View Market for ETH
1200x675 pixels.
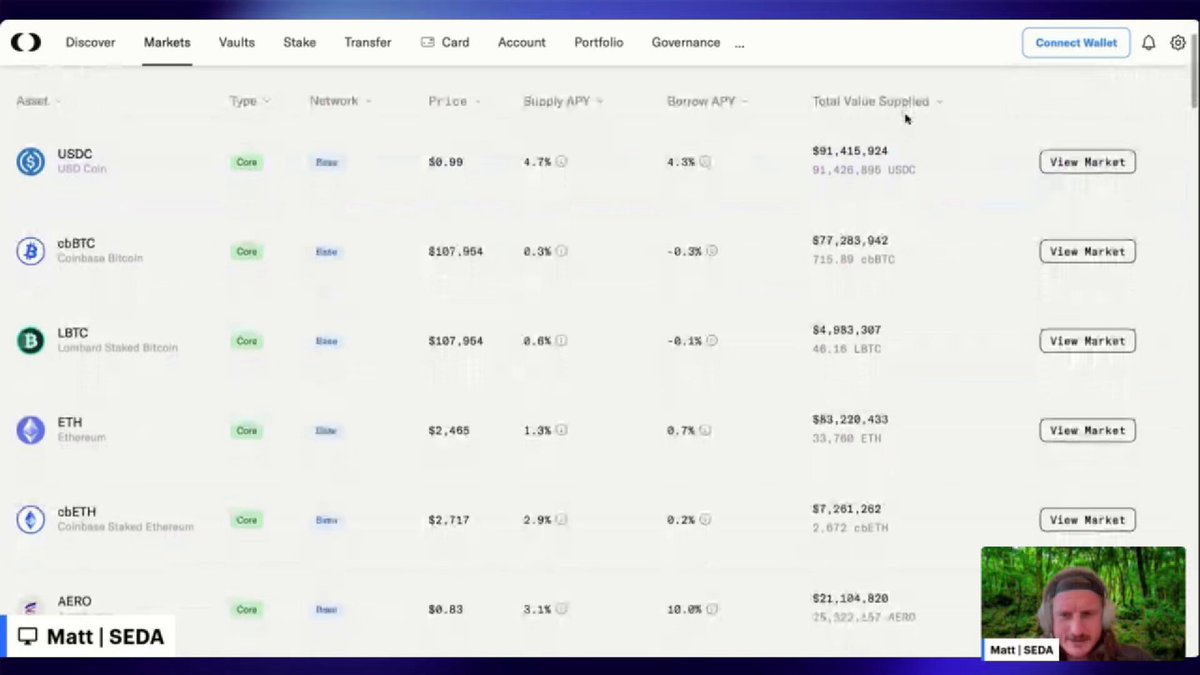pos(1087,431)
